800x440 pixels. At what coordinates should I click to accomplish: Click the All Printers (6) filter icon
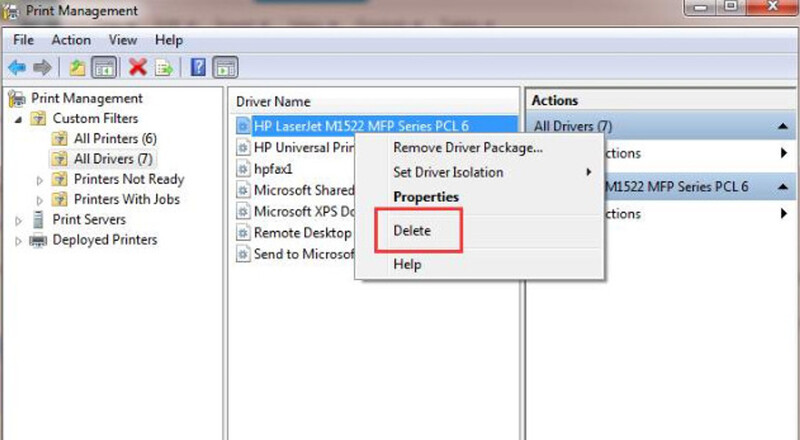[x=60, y=139]
